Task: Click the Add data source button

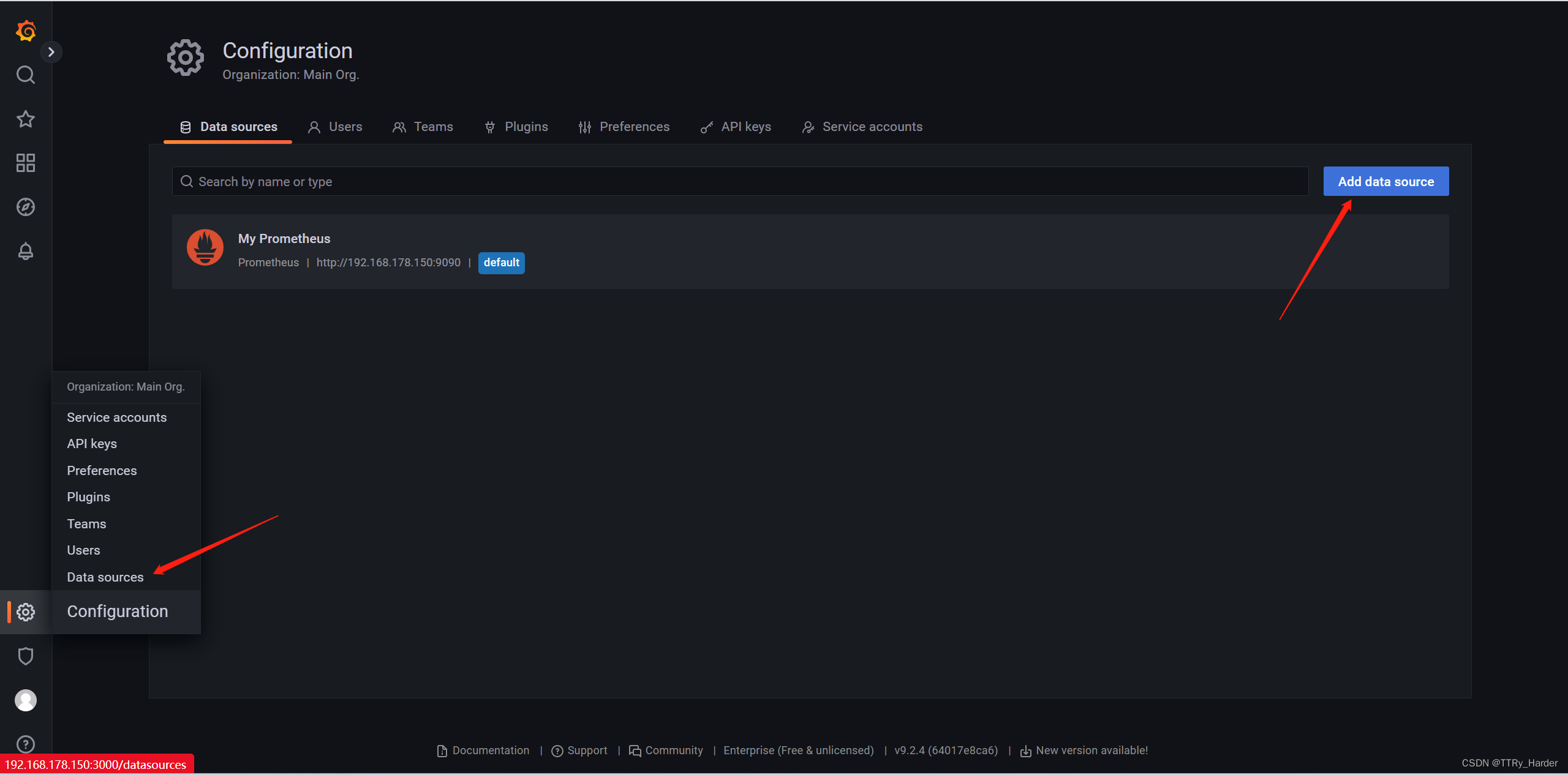Action: coord(1386,181)
